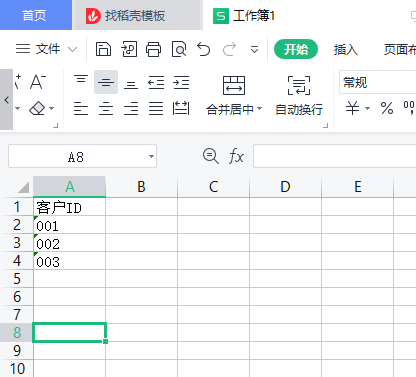Image resolution: width=416 pixels, height=377 pixels.
Task: Click distributed alignment icon
Action: pos(181,108)
